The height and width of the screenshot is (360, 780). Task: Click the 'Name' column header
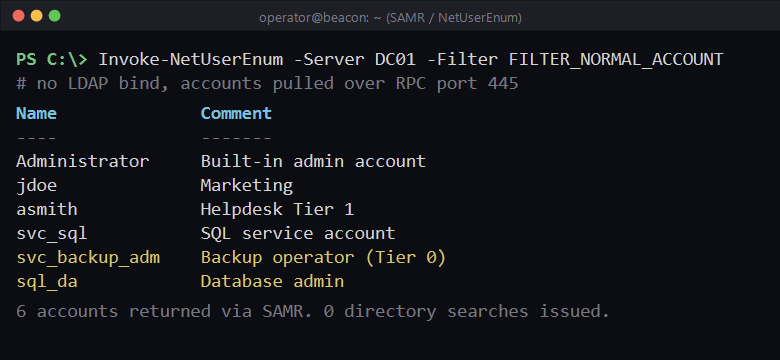click(36, 113)
